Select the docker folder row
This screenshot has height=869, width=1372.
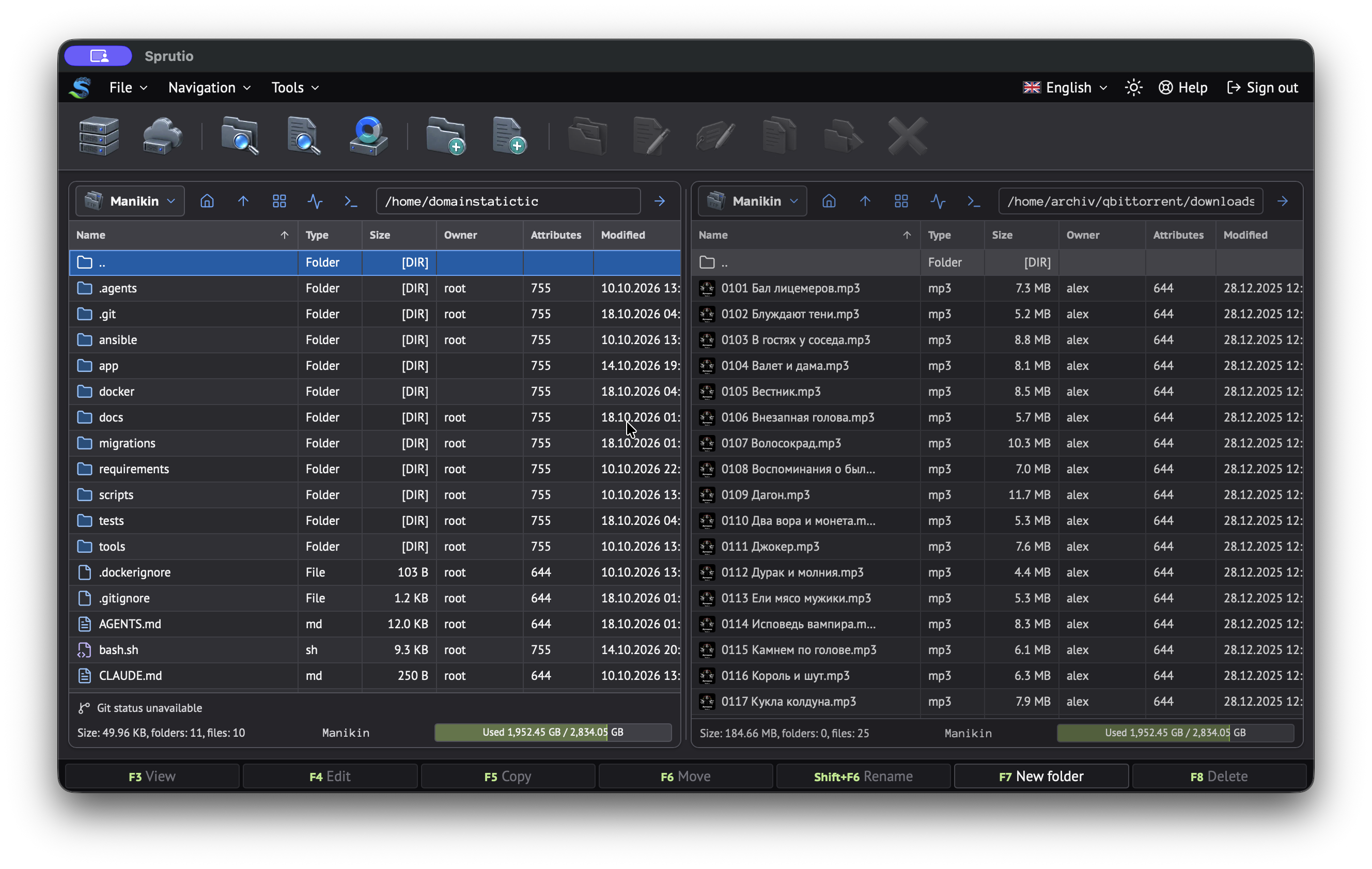[x=375, y=392]
